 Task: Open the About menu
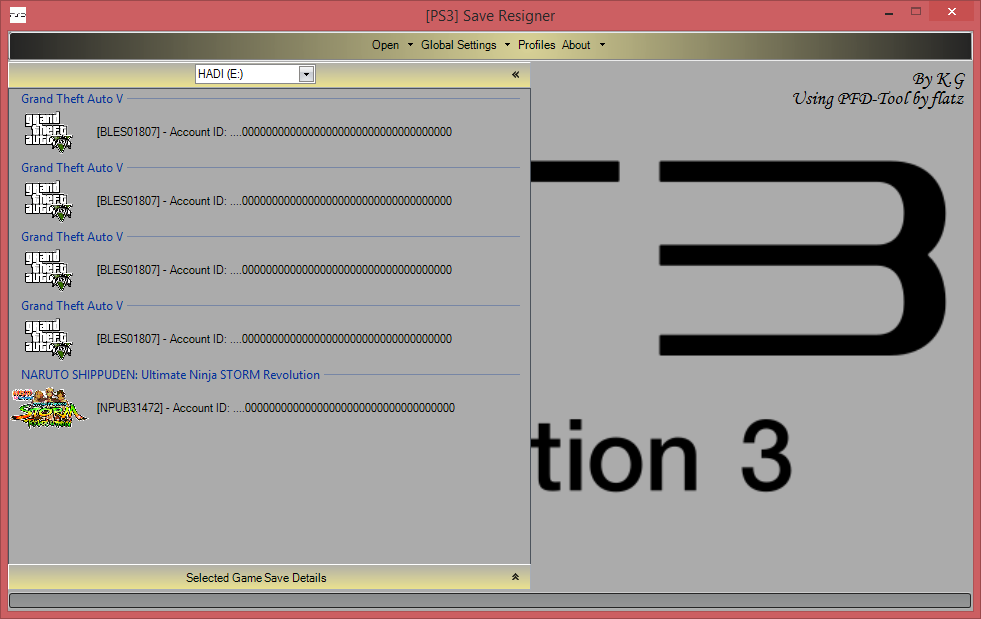pos(576,45)
